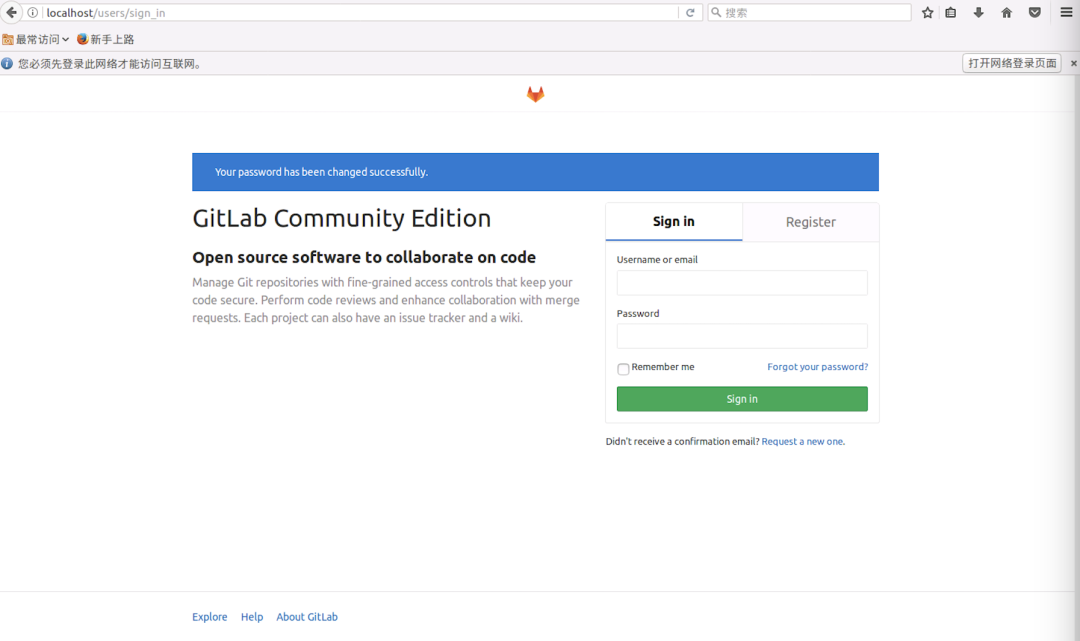Open the Explore footer link

pyautogui.click(x=209, y=617)
